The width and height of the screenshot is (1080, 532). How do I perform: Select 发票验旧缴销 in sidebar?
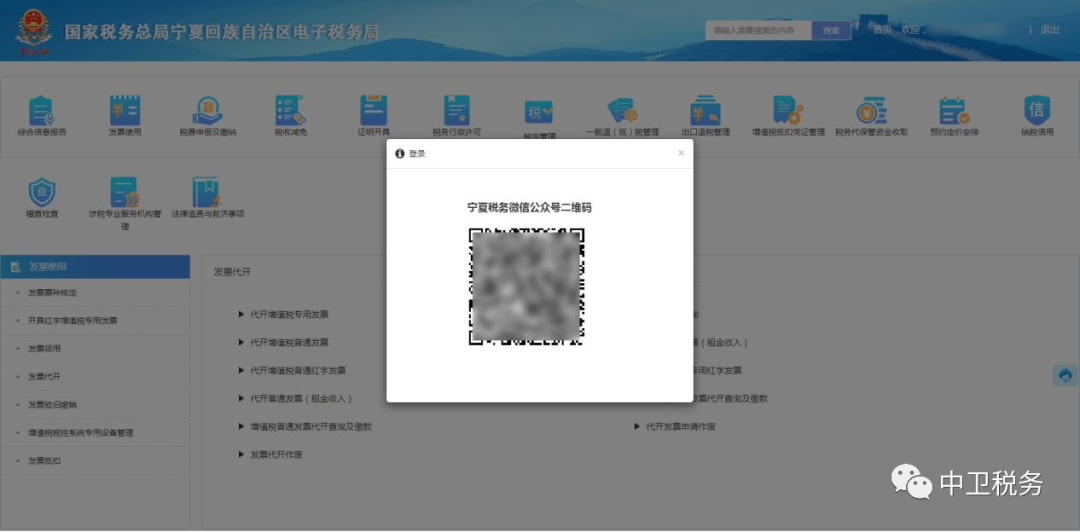[52, 405]
